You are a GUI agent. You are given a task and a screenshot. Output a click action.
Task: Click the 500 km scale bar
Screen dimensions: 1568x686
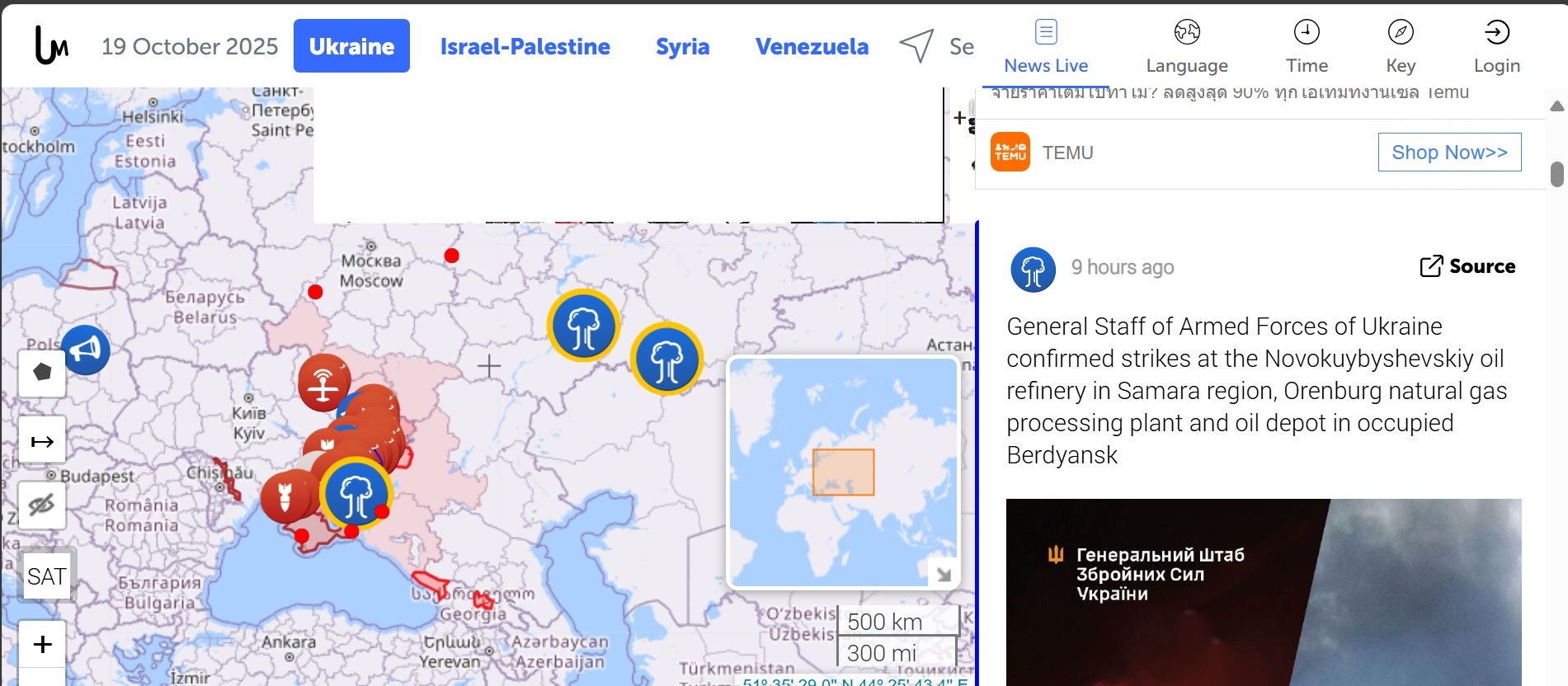(x=897, y=621)
